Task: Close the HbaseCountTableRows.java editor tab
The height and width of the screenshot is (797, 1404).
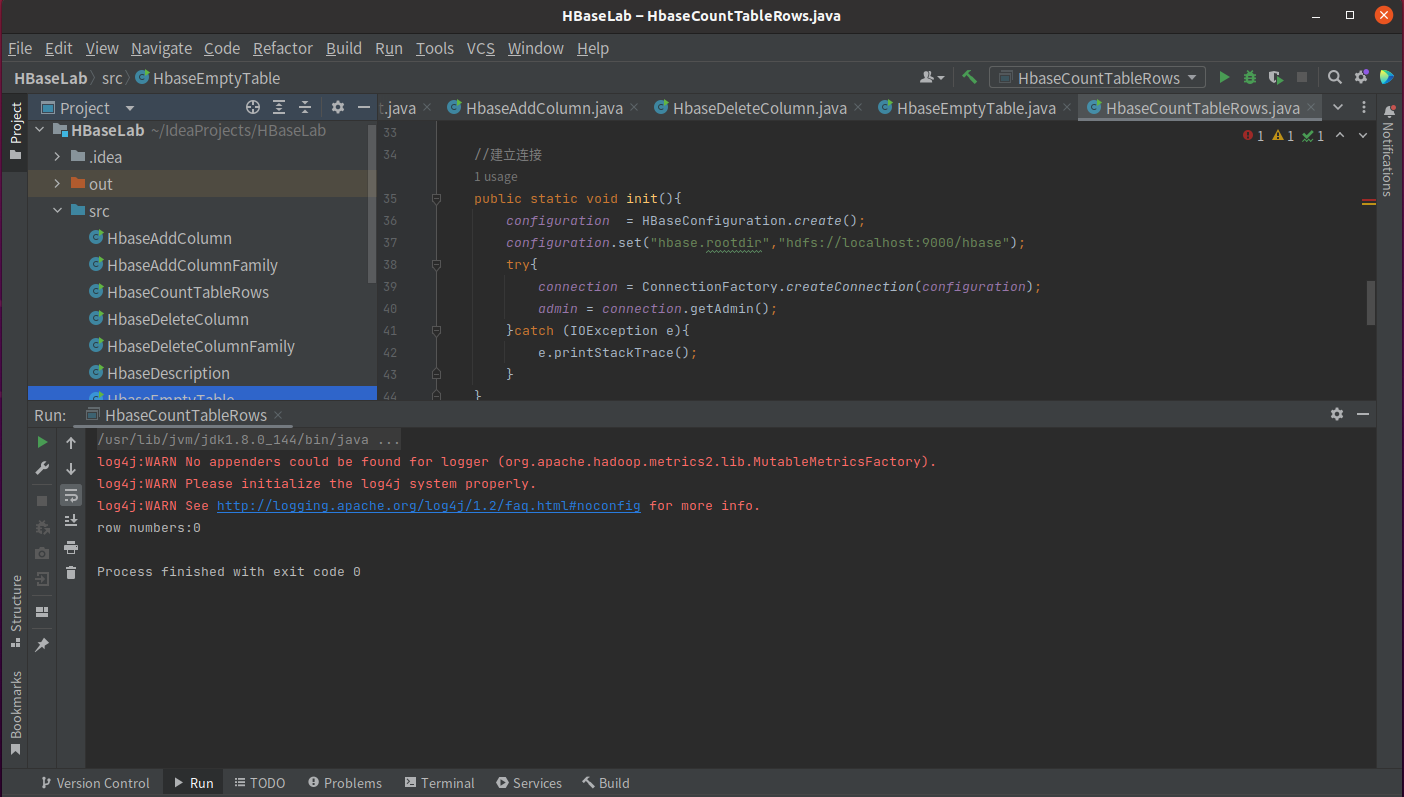Action: point(1311,108)
